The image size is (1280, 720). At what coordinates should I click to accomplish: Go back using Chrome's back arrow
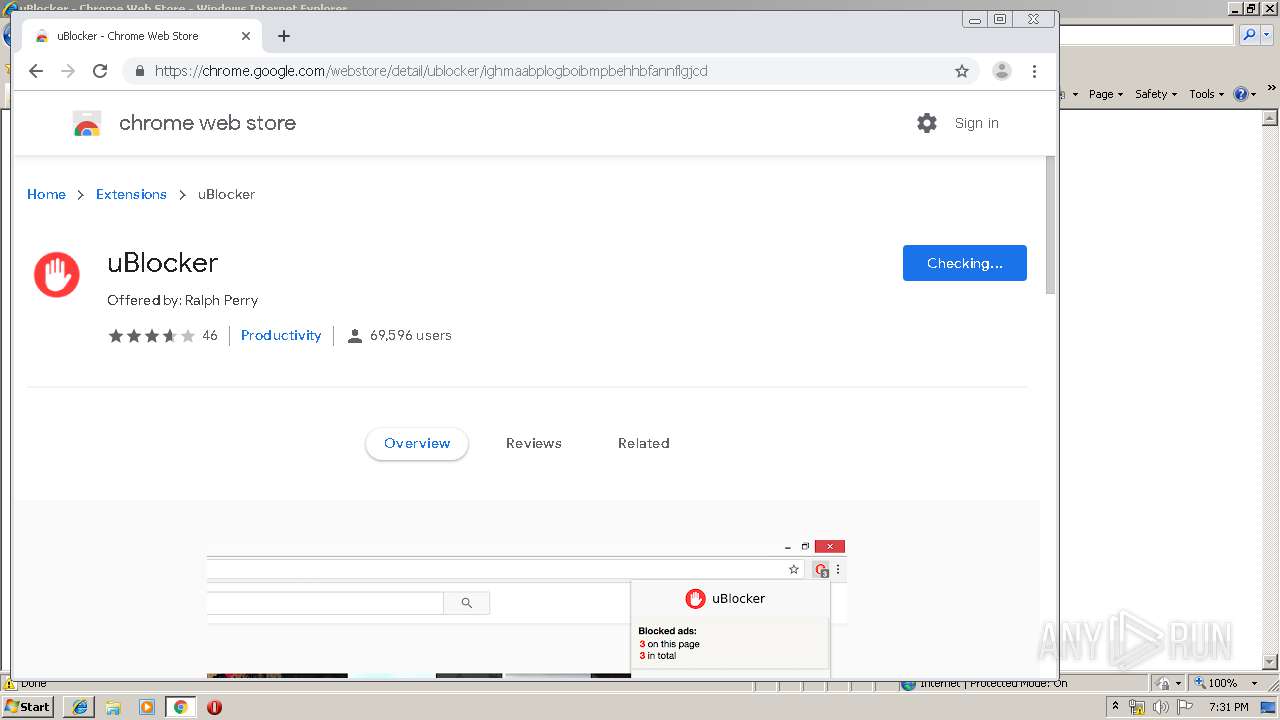click(36, 71)
